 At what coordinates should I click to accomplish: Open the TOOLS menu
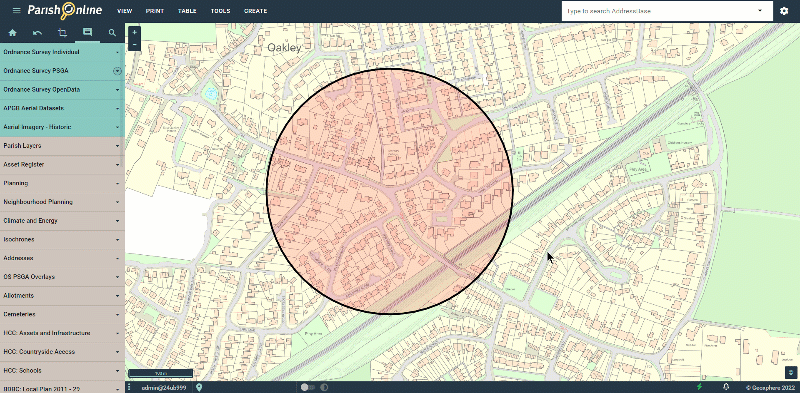[x=220, y=11]
